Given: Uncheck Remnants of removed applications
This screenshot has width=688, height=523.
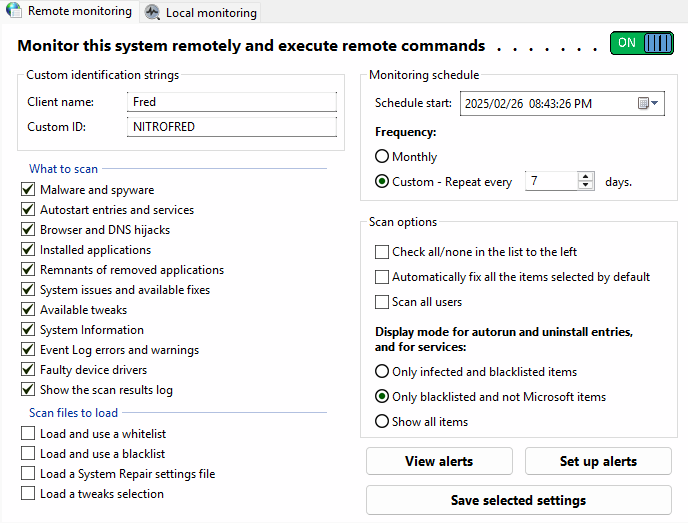Looking at the screenshot, I should click(28, 269).
